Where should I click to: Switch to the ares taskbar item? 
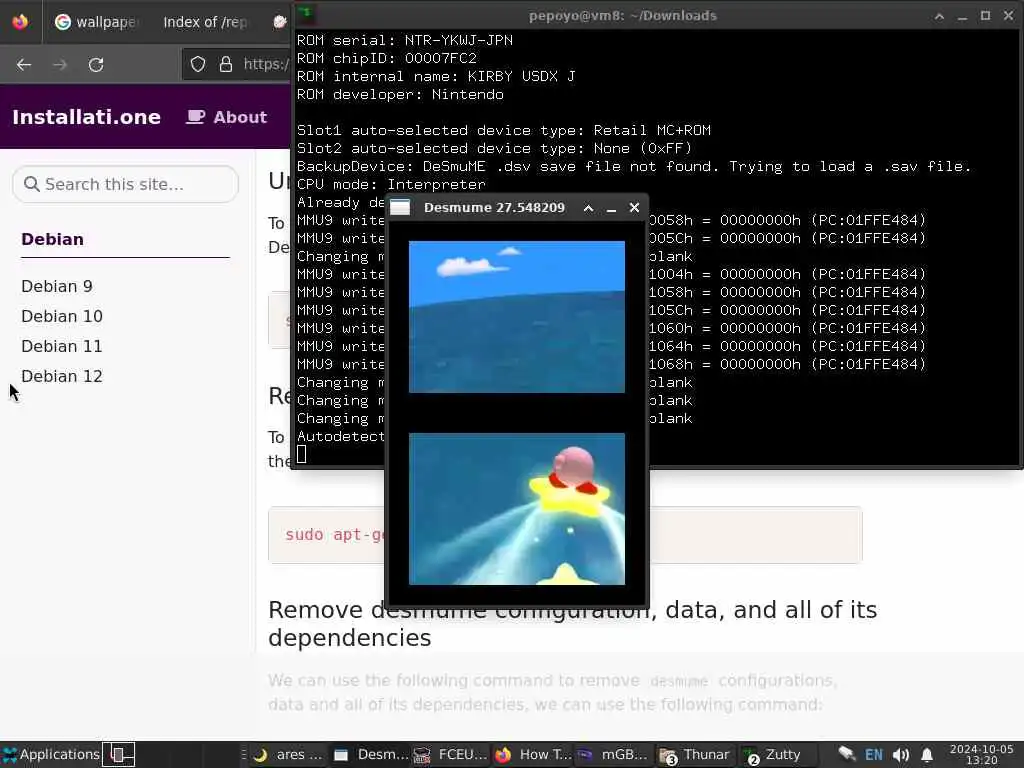coord(287,755)
